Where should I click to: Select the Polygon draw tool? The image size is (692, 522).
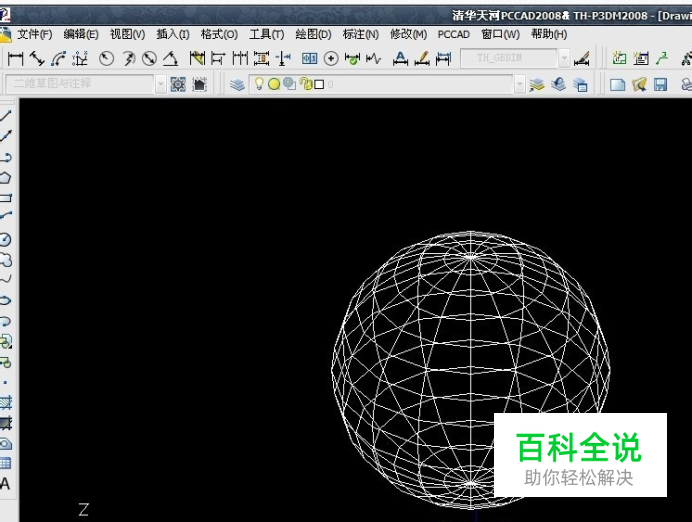click(6, 177)
